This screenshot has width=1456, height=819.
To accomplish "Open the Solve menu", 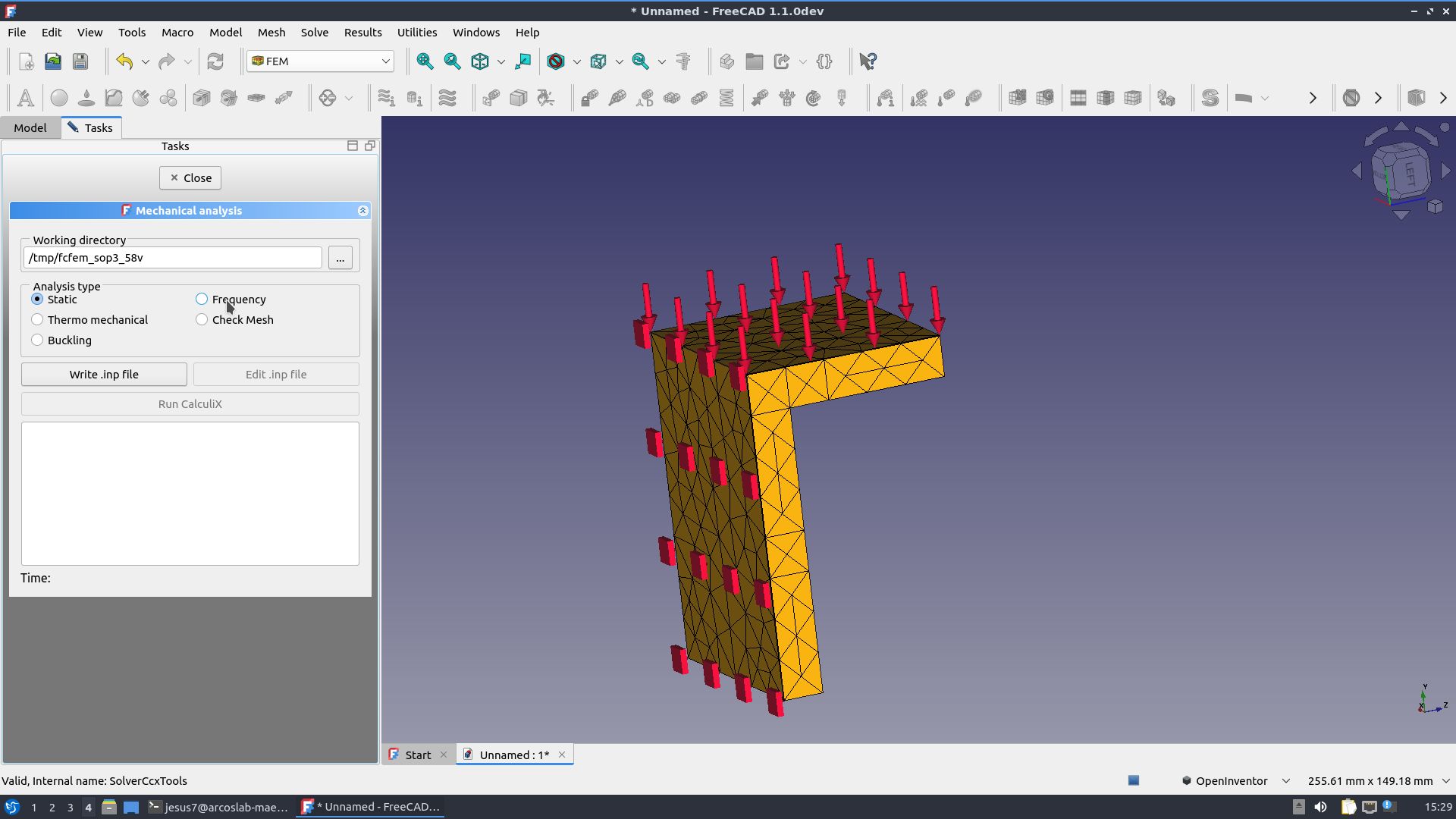I will tap(315, 33).
